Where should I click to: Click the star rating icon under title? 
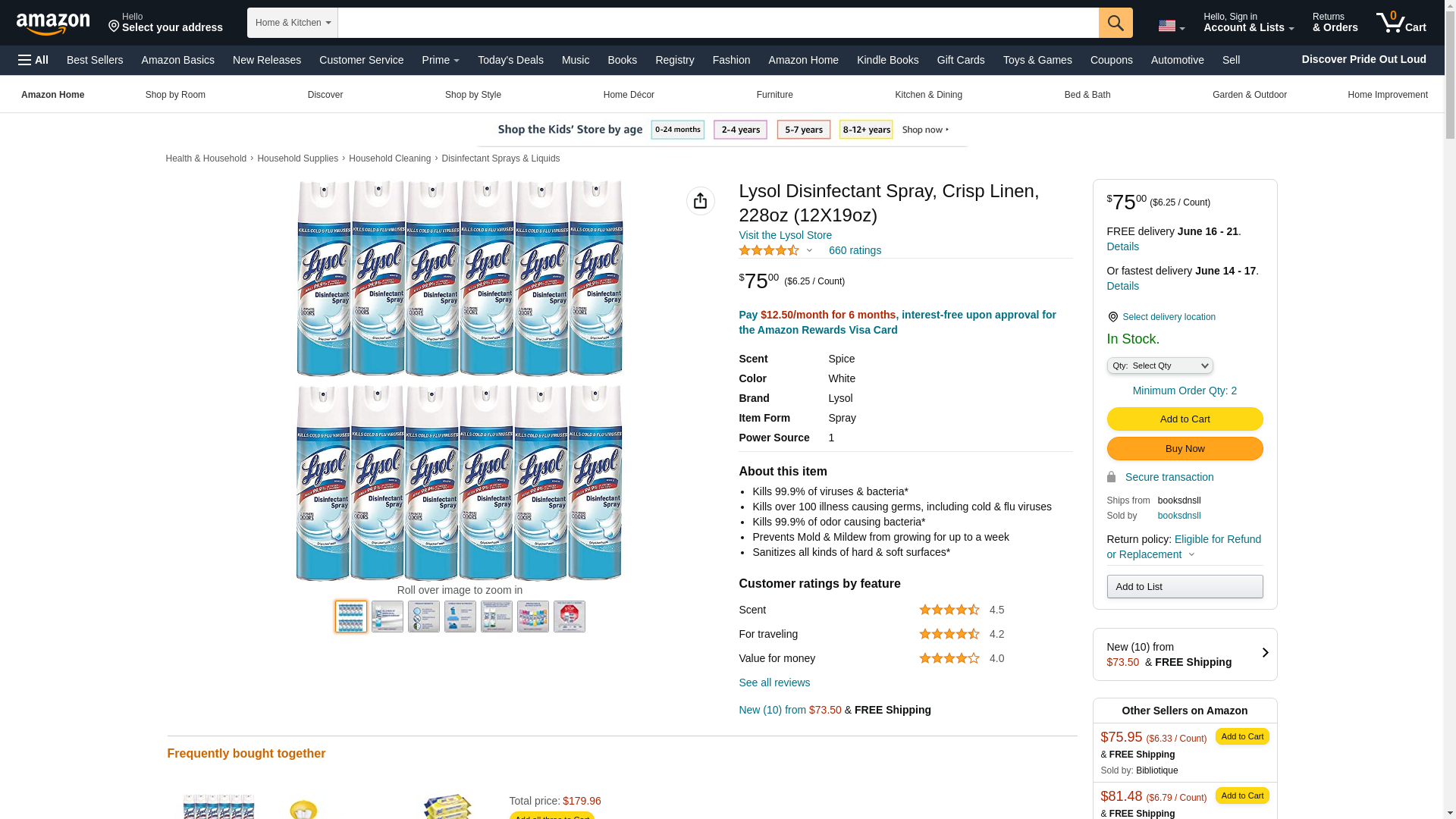769,250
